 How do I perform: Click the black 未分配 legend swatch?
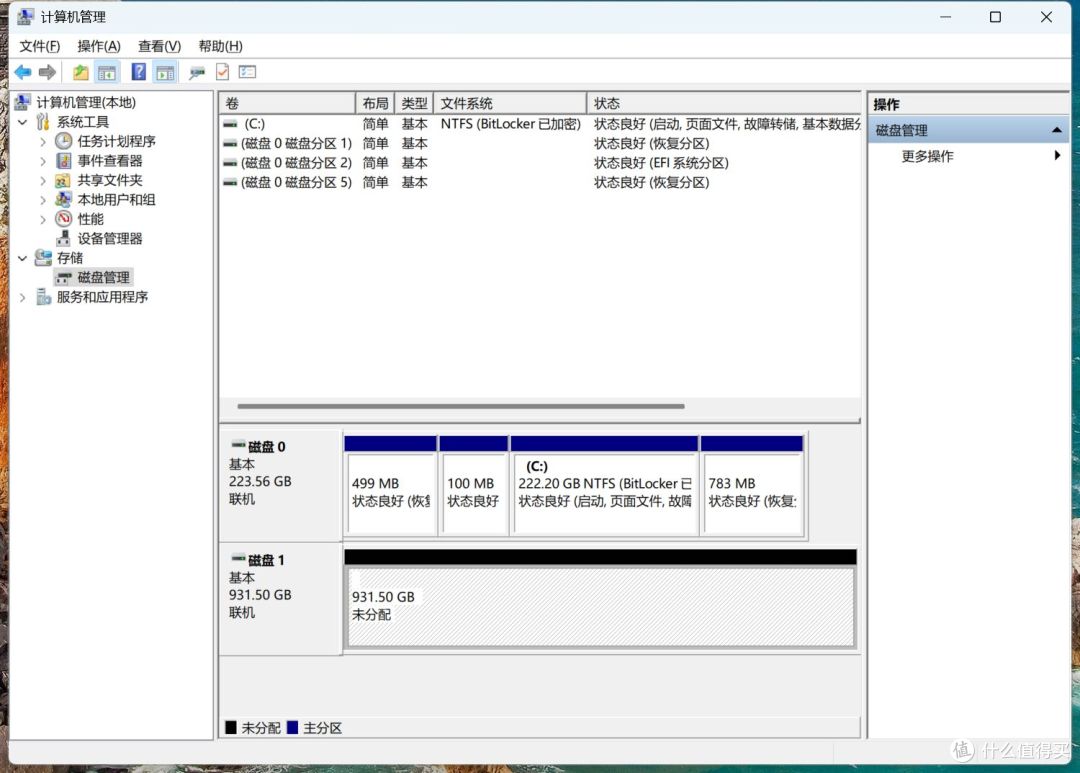coord(231,728)
